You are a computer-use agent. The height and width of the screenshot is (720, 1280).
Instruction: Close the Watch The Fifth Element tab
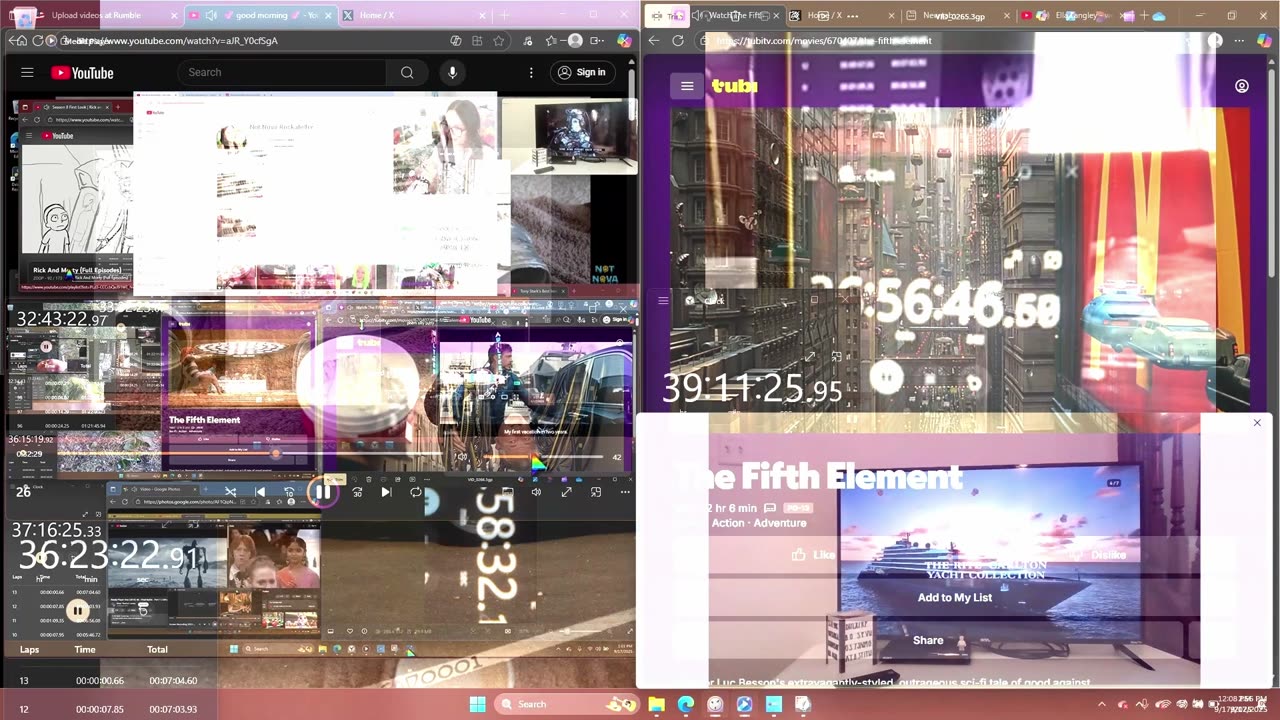tap(776, 16)
